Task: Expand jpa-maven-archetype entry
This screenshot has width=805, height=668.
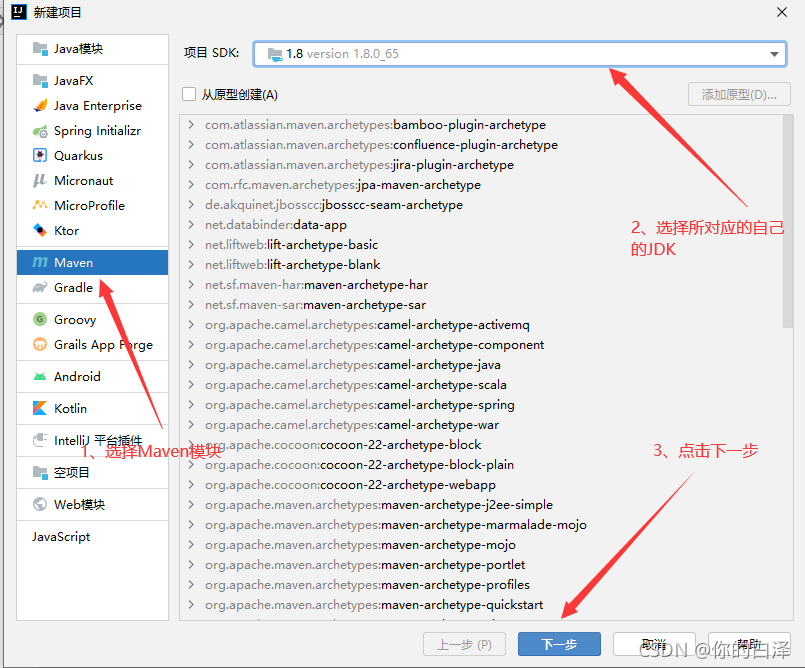Action: click(x=191, y=184)
